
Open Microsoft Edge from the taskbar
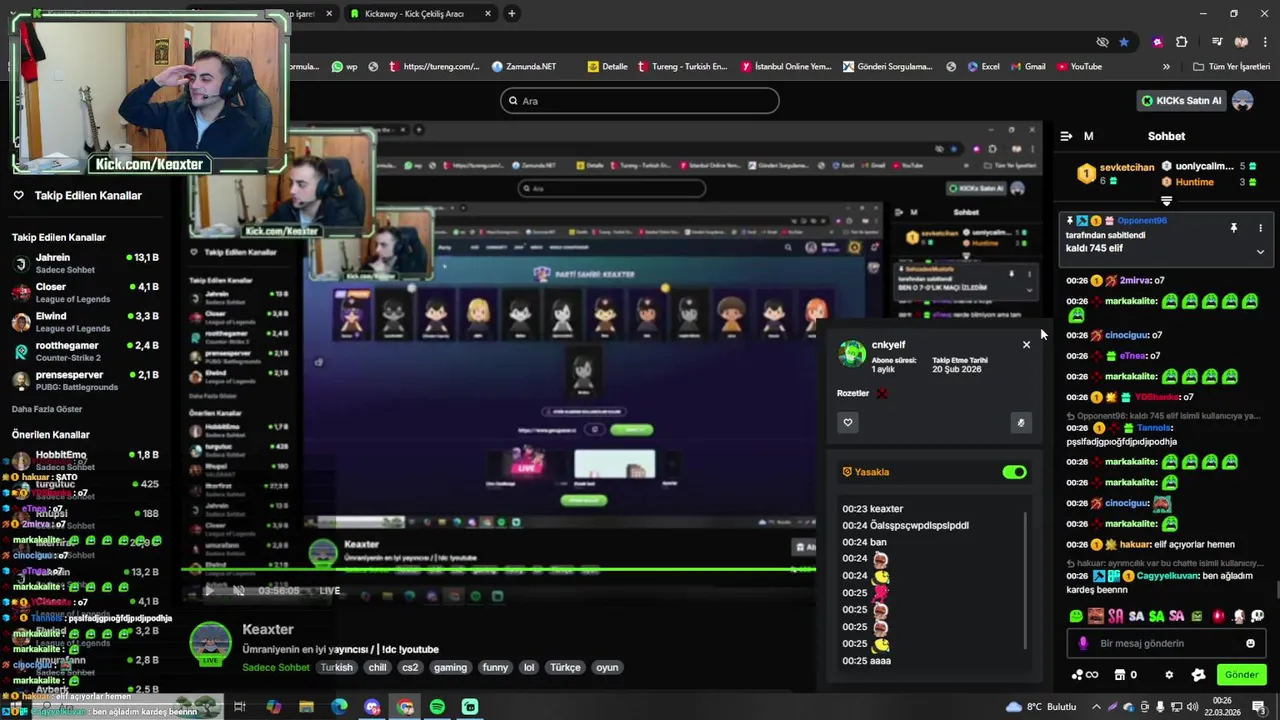[x=339, y=707]
